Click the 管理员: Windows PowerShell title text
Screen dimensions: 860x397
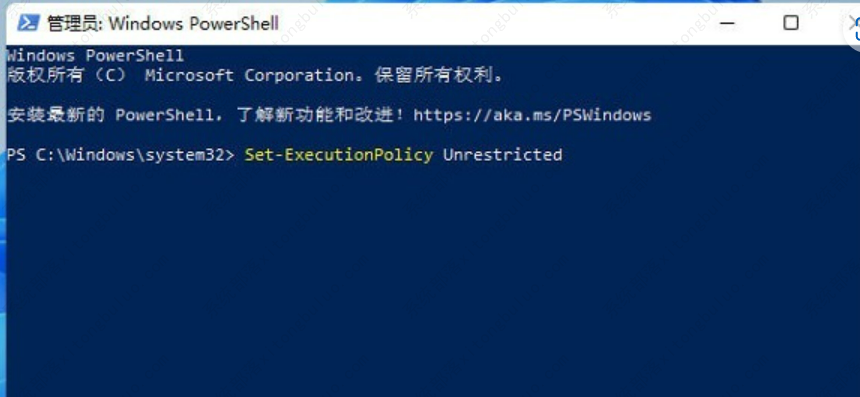[163, 23]
